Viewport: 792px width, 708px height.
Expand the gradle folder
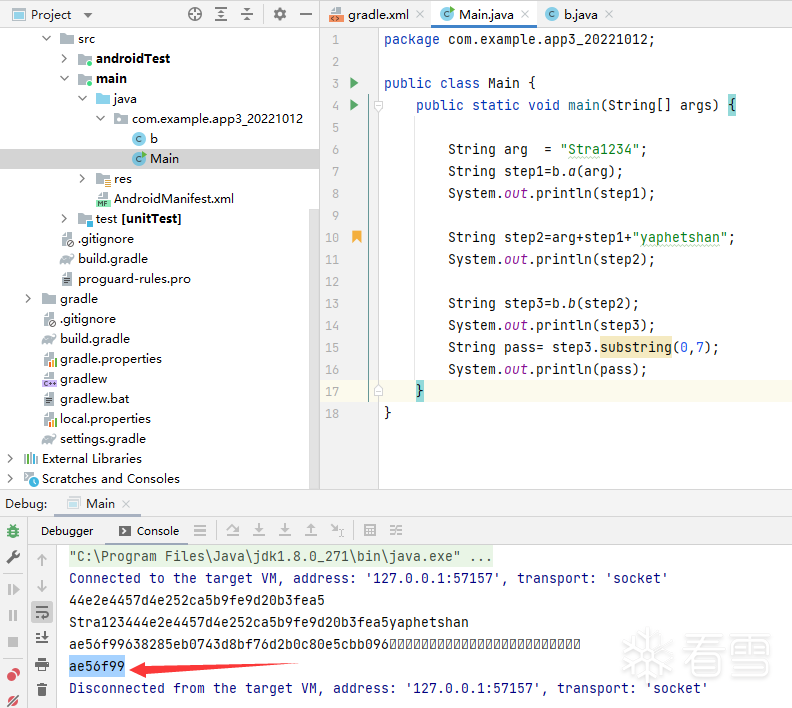[x=28, y=298]
